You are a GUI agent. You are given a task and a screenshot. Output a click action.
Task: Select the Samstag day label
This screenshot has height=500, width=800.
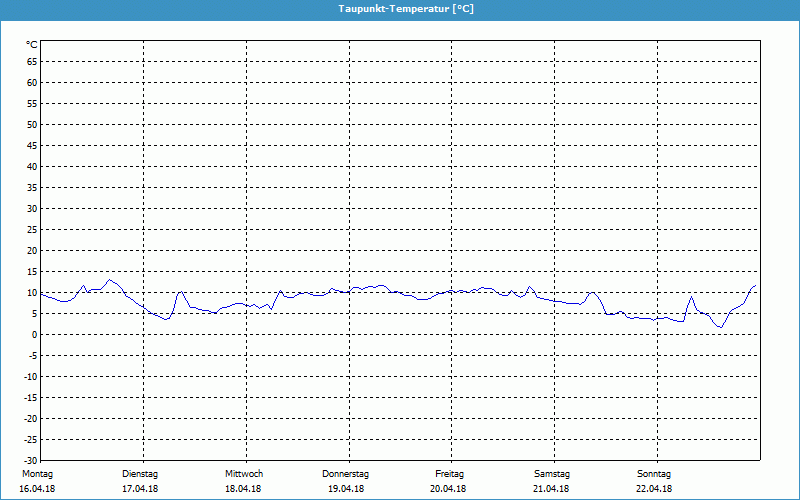(552, 474)
